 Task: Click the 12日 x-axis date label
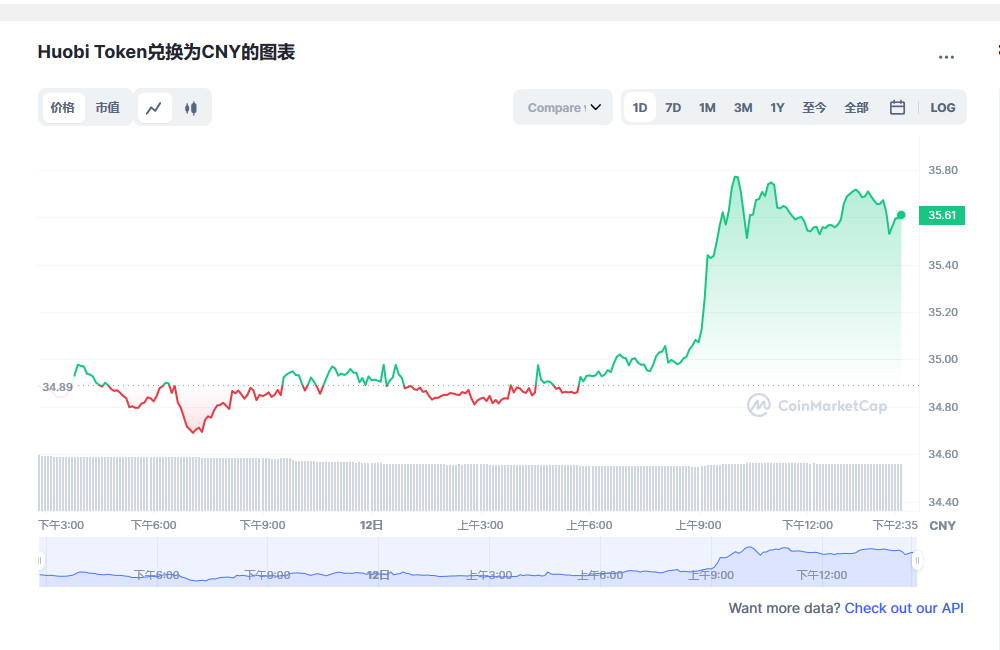(x=371, y=525)
